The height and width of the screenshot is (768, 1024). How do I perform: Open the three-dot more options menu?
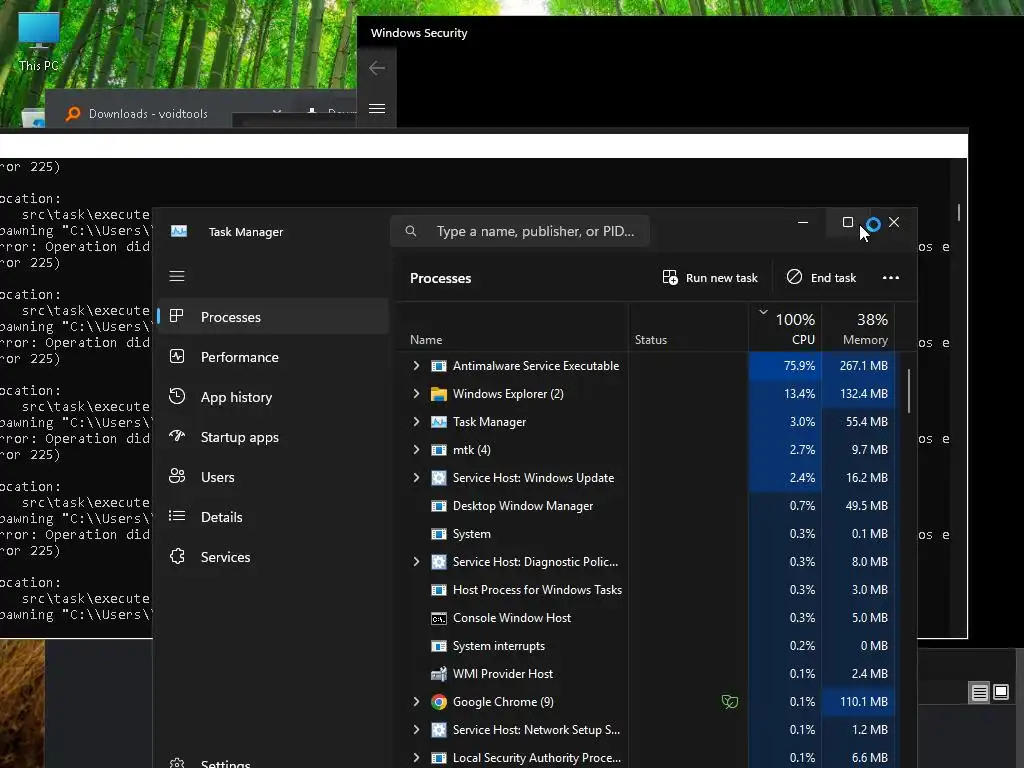coord(891,278)
